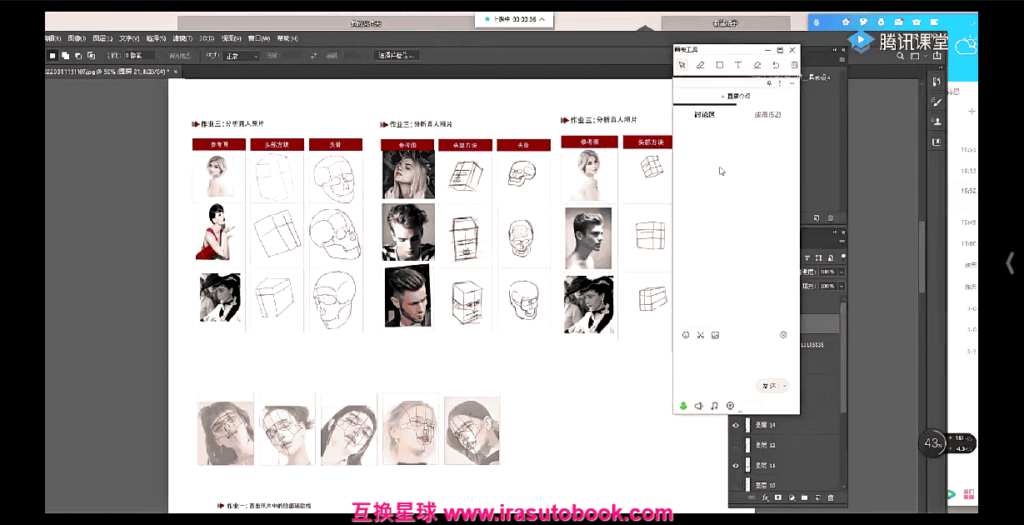1024x525 pixels.
Task: Click the image upload icon in the chat panel
Action: pyautogui.click(x=715, y=335)
